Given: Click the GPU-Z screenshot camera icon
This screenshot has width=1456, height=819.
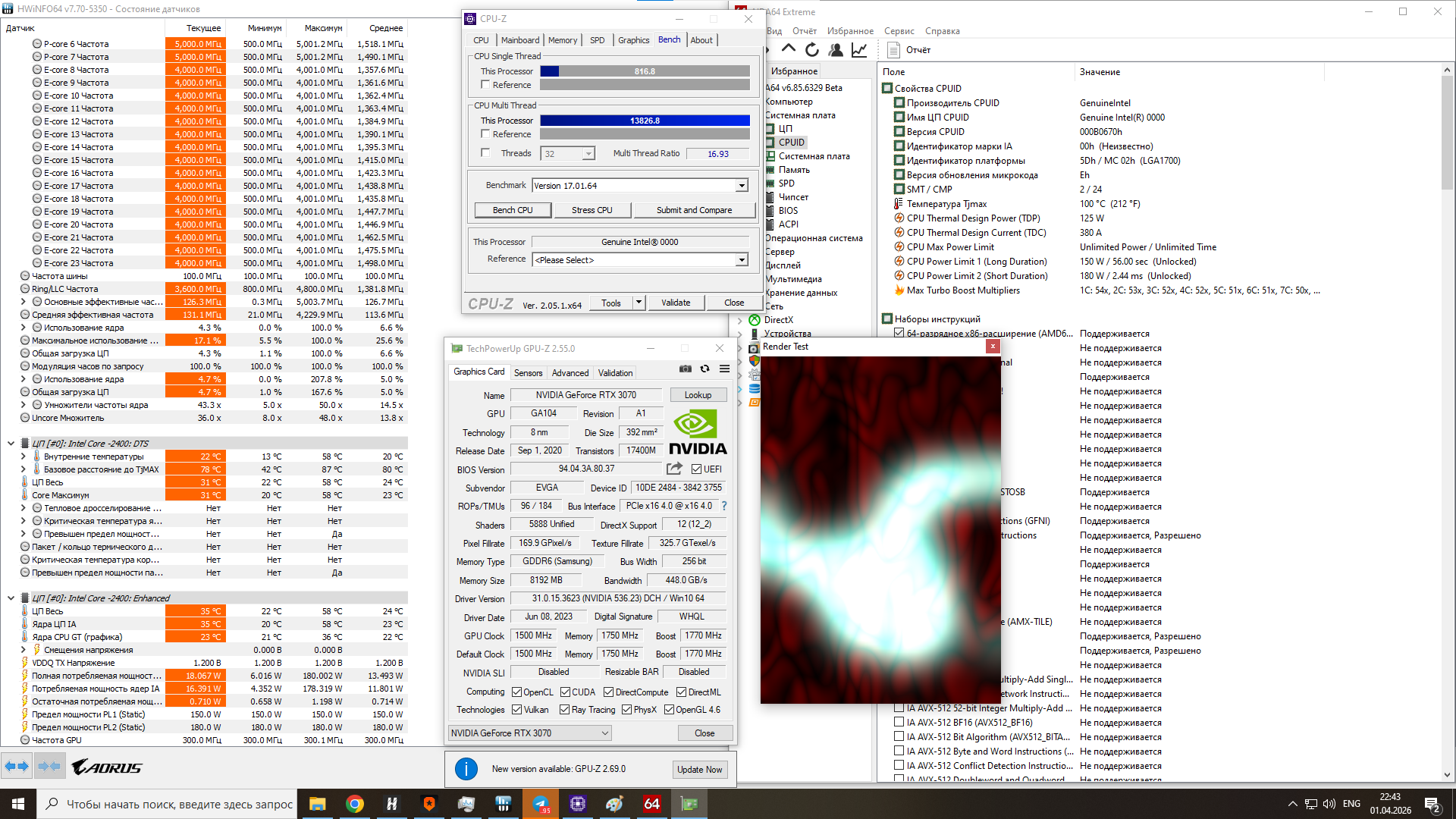Looking at the screenshot, I should coord(685,369).
